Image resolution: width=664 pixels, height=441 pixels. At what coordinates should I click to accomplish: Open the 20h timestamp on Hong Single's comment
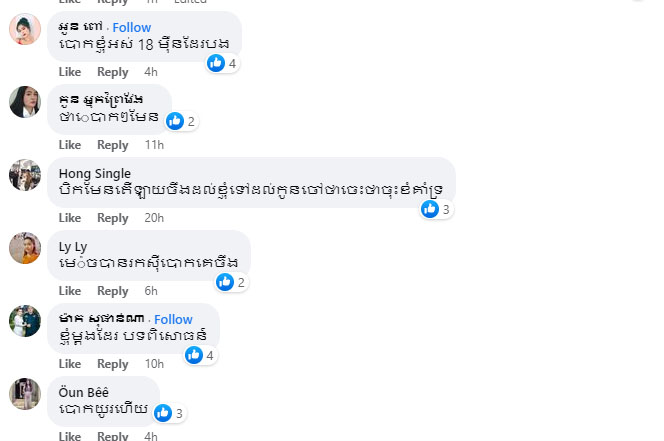click(x=154, y=218)
